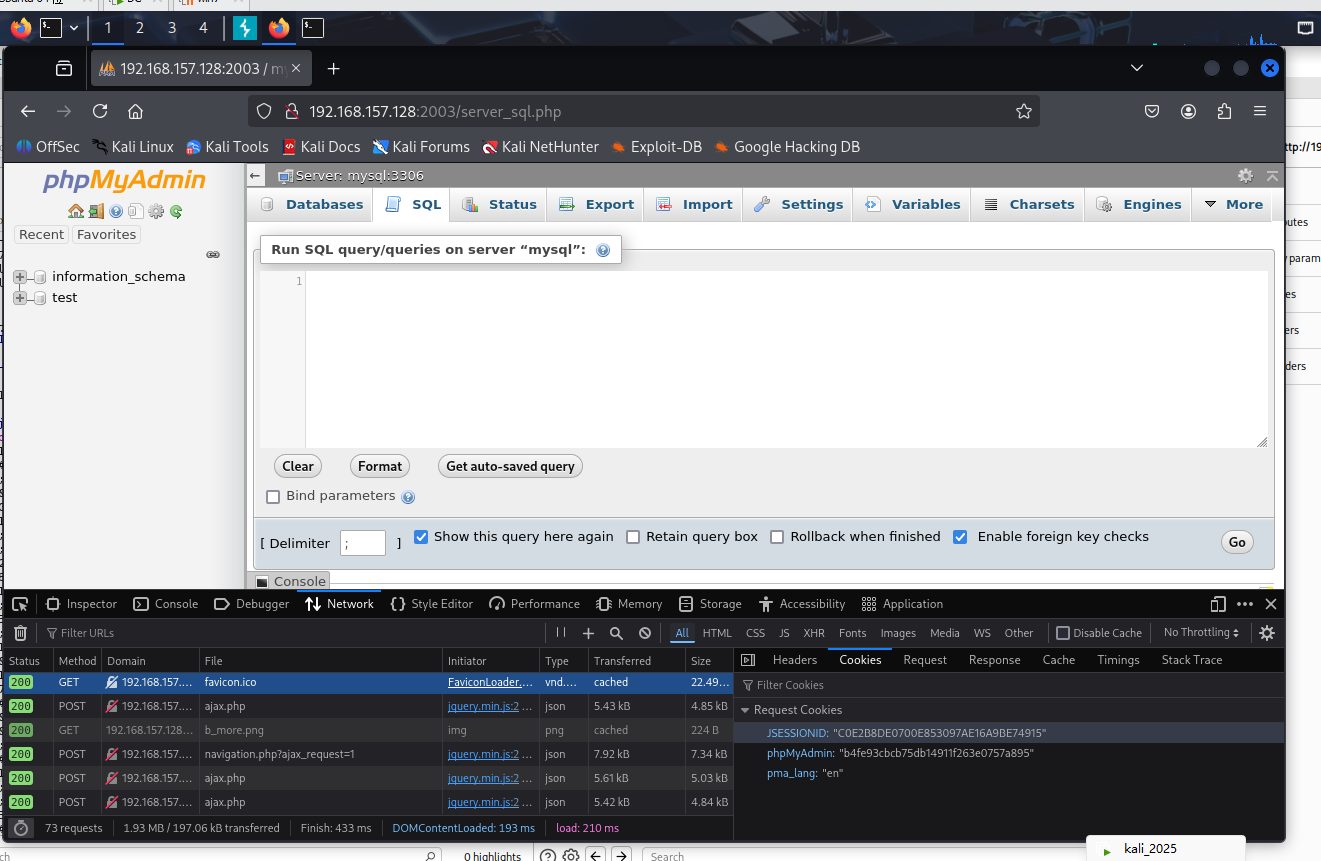Expand the test database tree node
This screenshot has width=1321, height=861.
tap(20, 298)
